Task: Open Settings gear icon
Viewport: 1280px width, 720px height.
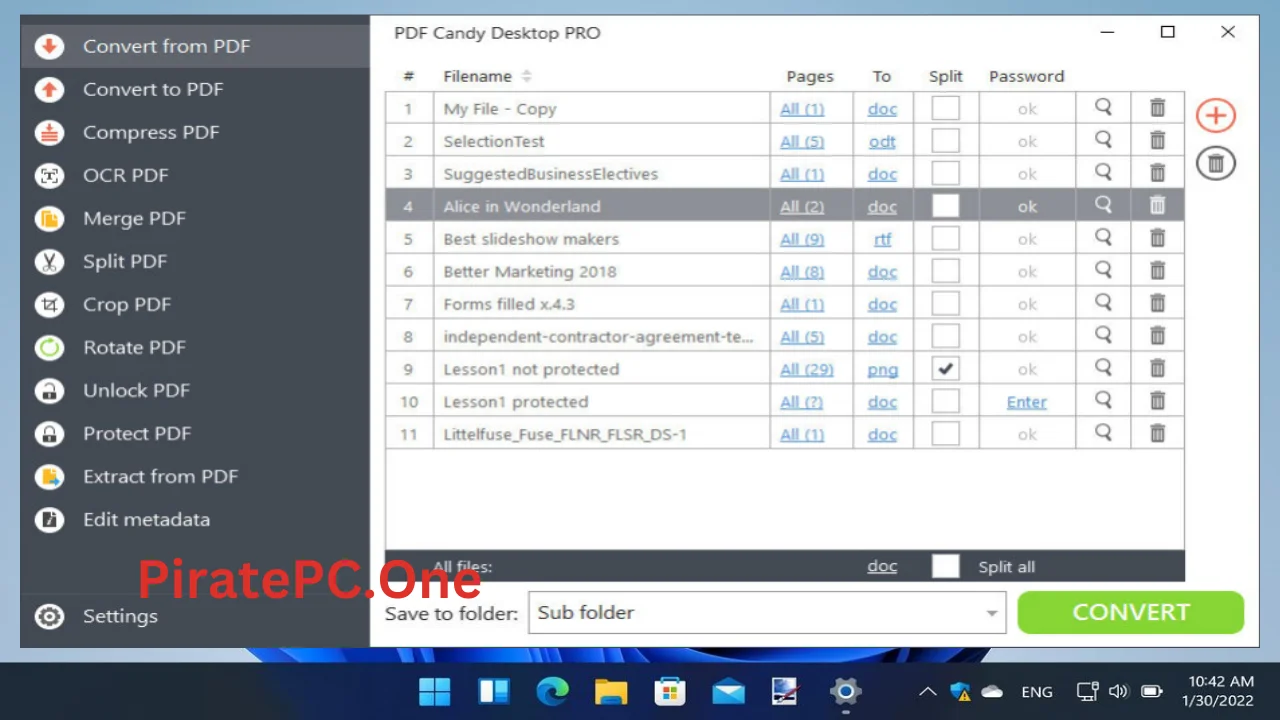Action: click(49, 616)
